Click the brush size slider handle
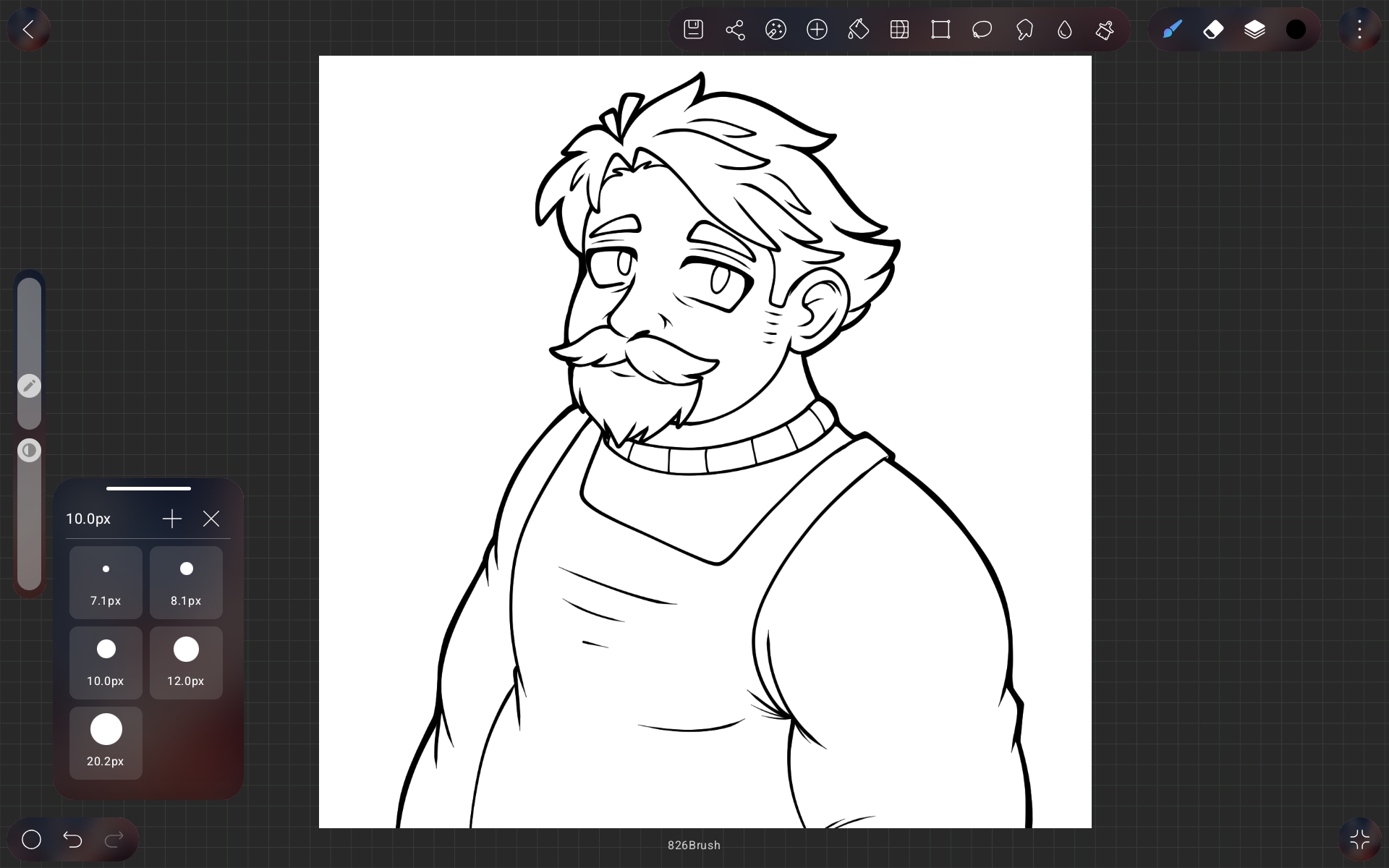Image resolution: width=1389 pixels, height=868 pixels. tap(29, 386)
